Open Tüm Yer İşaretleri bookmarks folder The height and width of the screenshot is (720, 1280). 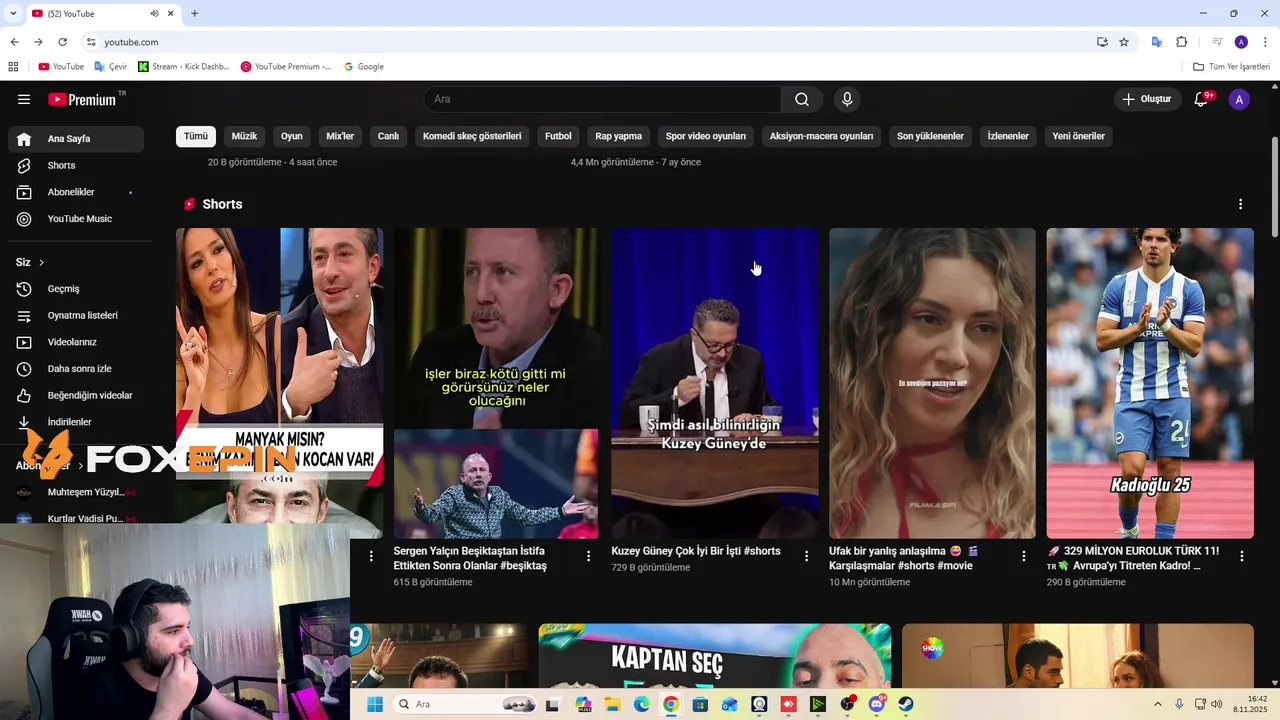(1232, 67)
